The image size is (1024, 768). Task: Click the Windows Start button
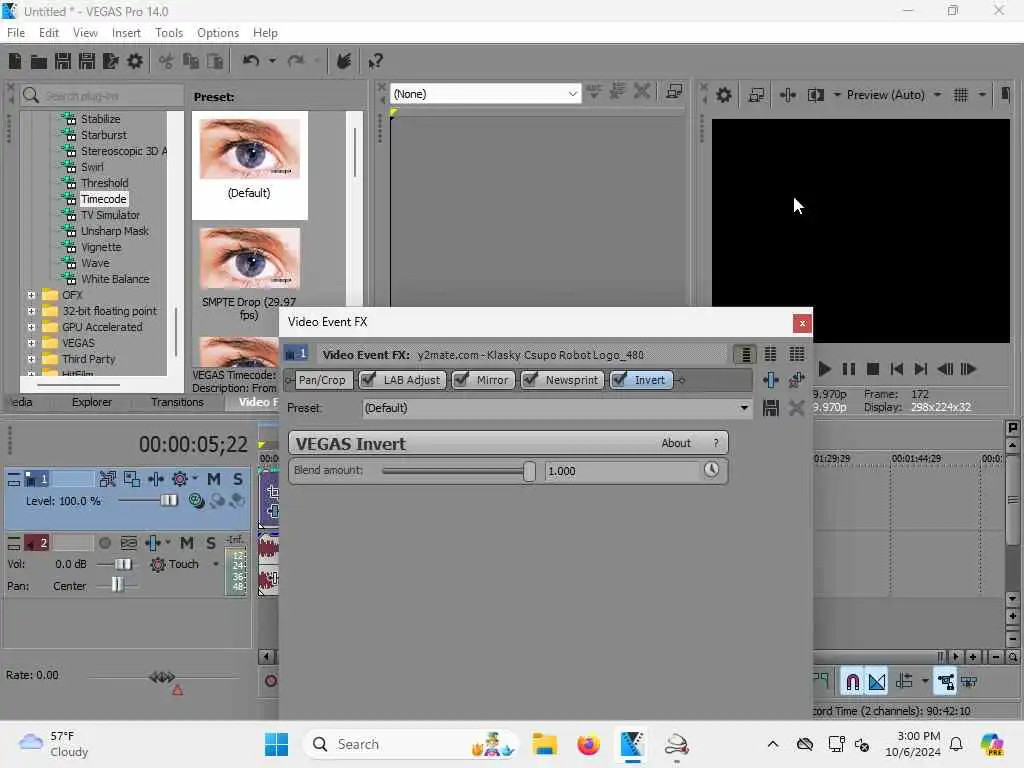(x=276, y=744)
